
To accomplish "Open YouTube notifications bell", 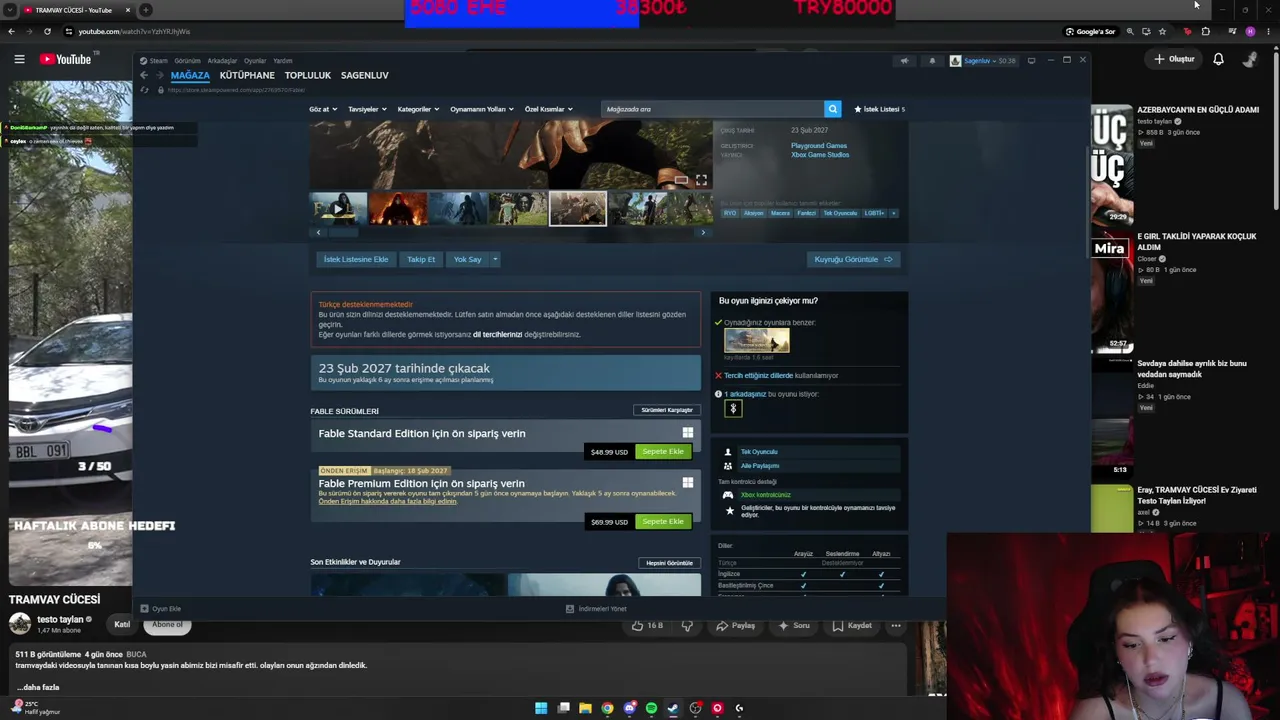I will pyautogui.click(x=1218, y=59).
